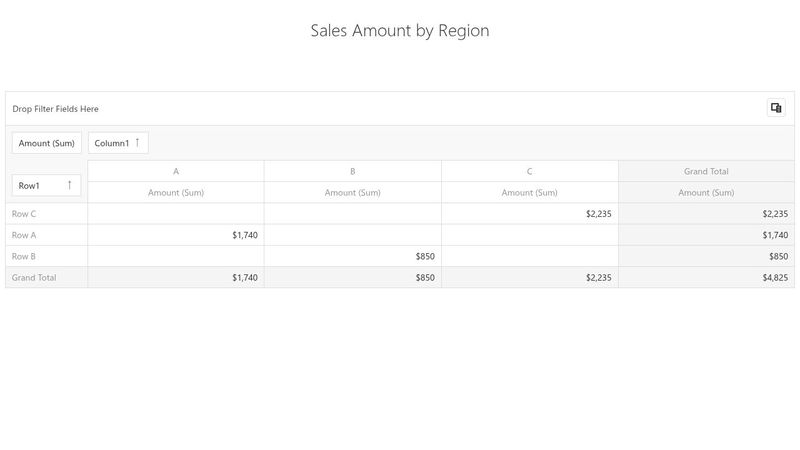Click the Row1 field chip label

click(x=30, y=185)
